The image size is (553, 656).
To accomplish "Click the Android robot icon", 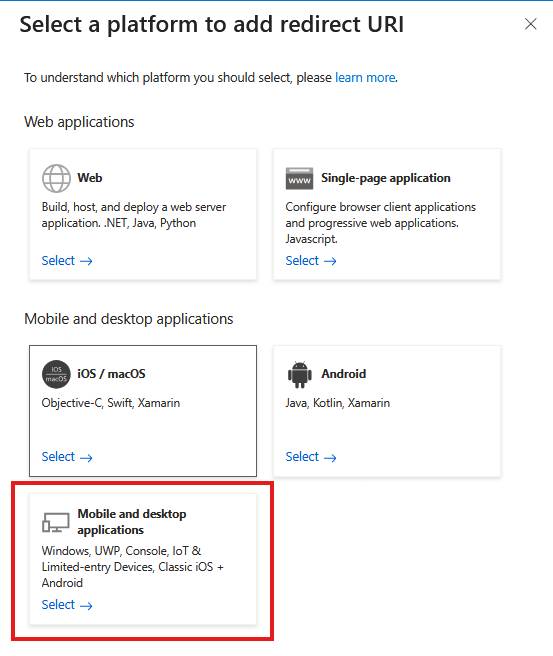I will 300,374.
